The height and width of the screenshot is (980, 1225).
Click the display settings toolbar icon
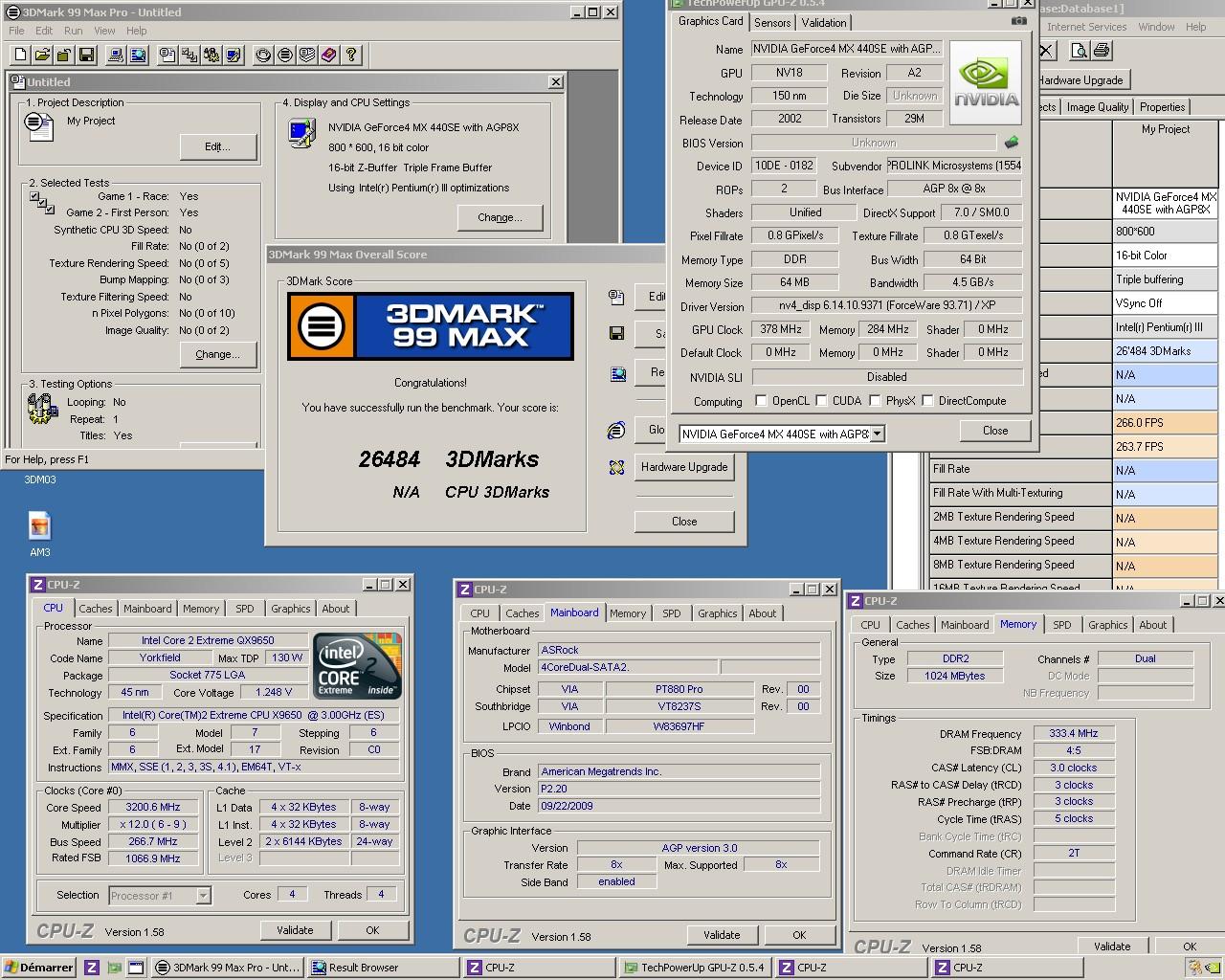click(234, 56)
